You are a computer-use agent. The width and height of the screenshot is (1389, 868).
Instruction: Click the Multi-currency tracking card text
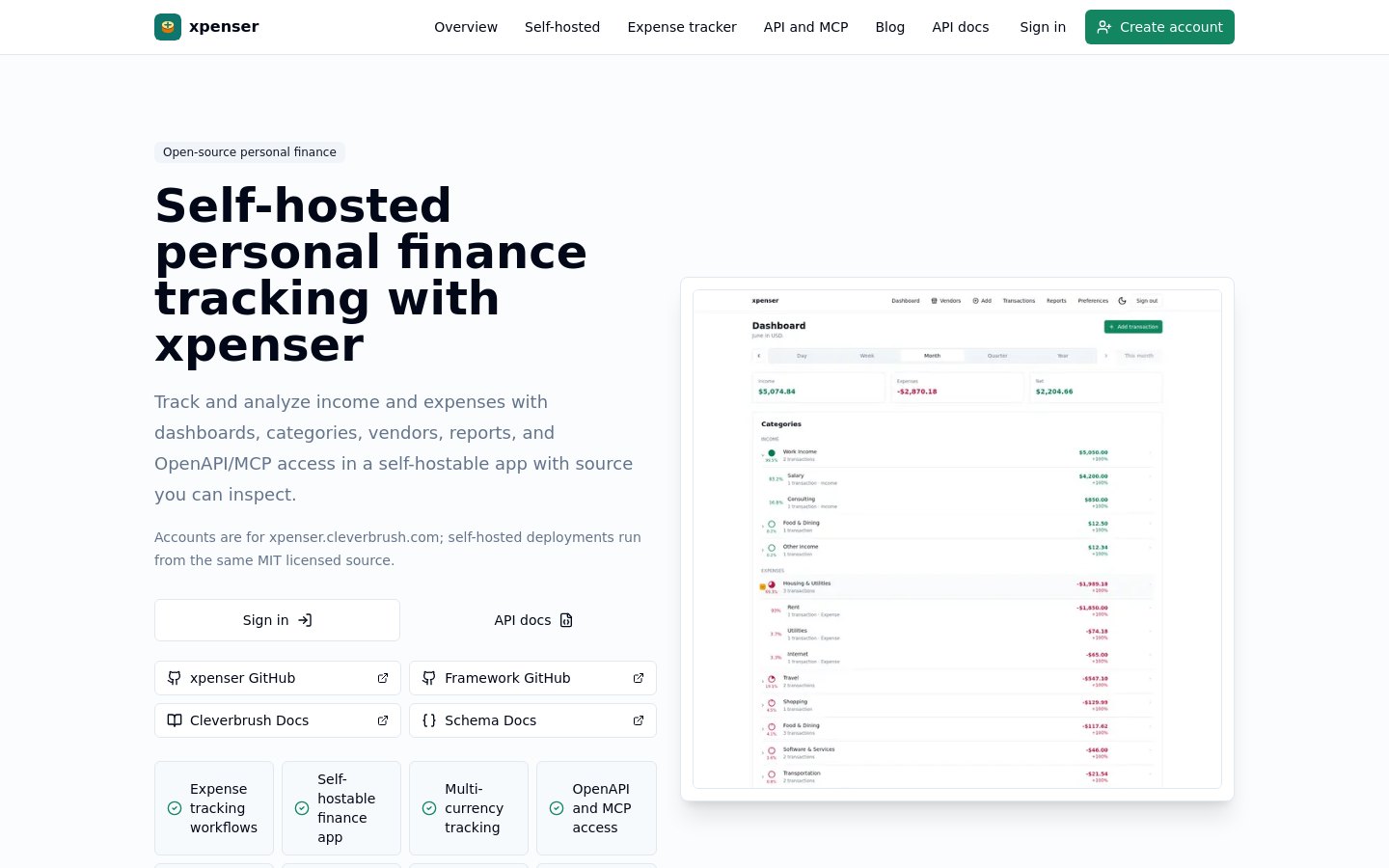pyautogui.click(x=474, y=808)
